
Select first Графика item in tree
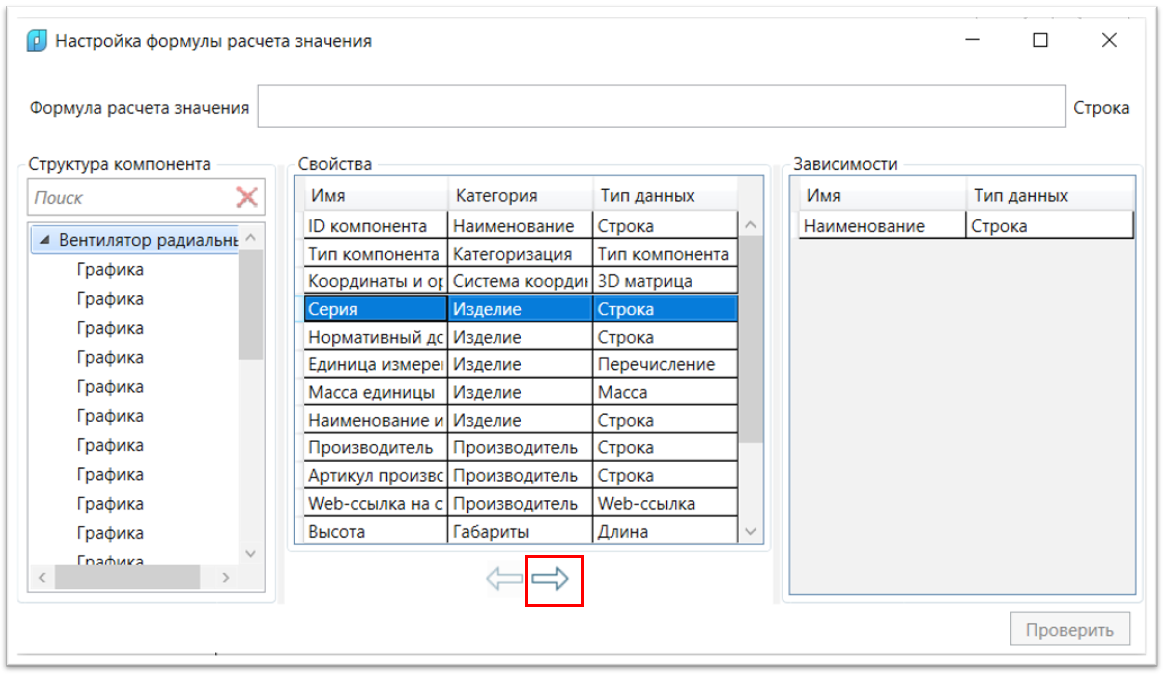click(x=110, y=269)
